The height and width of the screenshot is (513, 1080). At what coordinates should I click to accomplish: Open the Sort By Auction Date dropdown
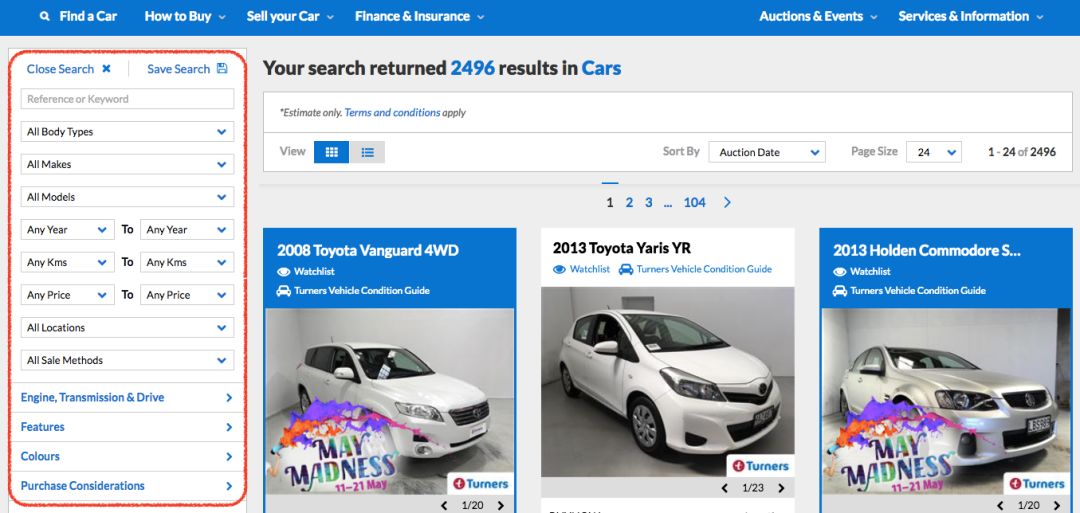(767, 152)
